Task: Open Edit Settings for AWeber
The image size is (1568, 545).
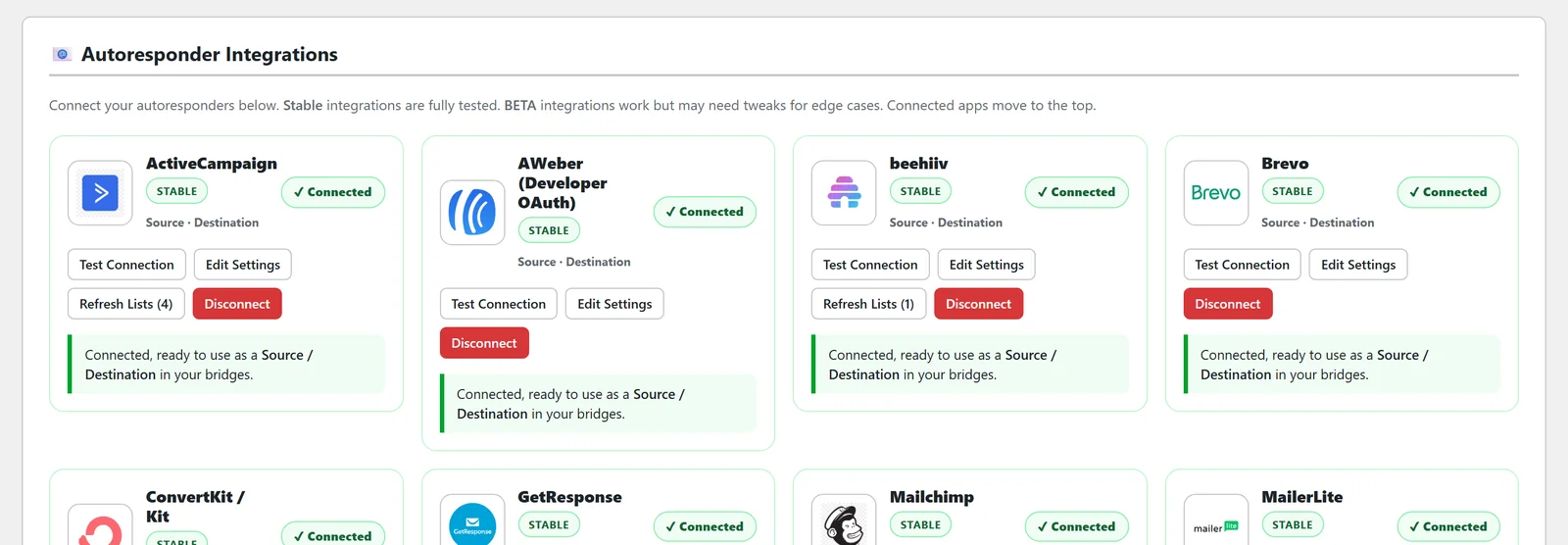Action: (614, 304)
